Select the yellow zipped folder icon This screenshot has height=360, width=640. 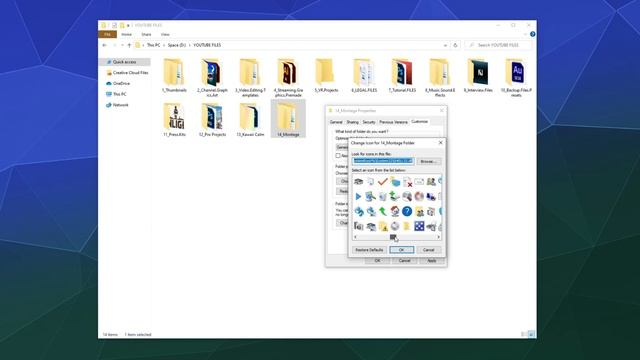(407, 226)
